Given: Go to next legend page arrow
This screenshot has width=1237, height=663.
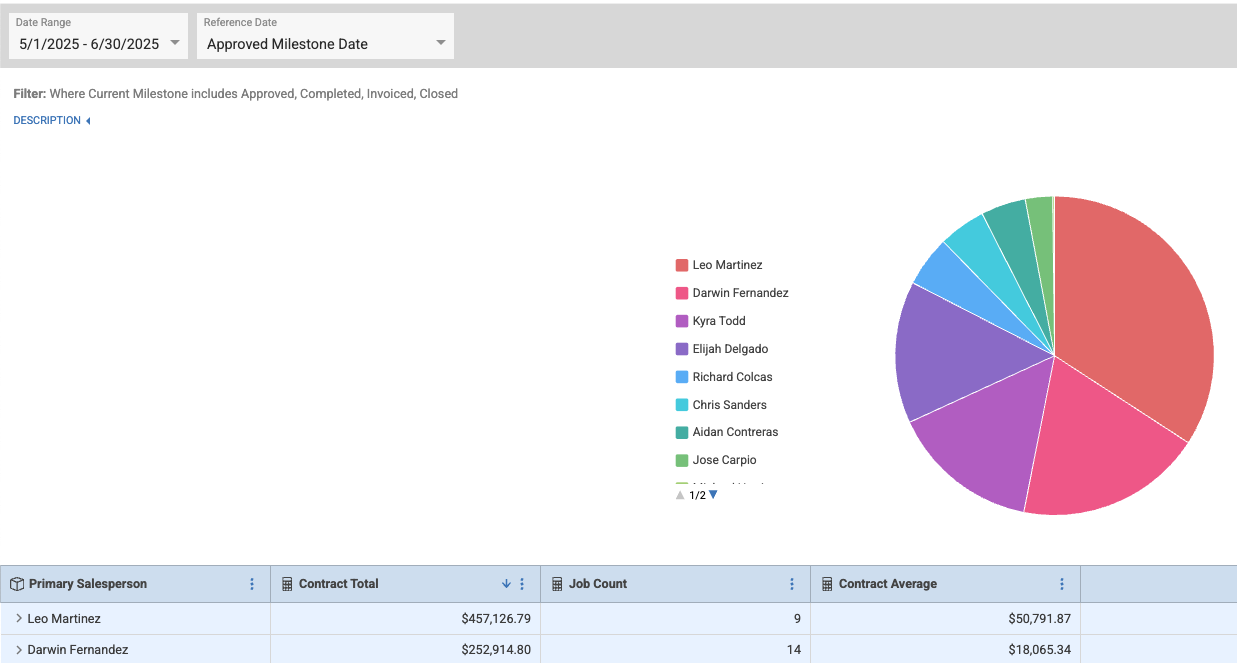Looking at the screenshot, I should point(713,494).
